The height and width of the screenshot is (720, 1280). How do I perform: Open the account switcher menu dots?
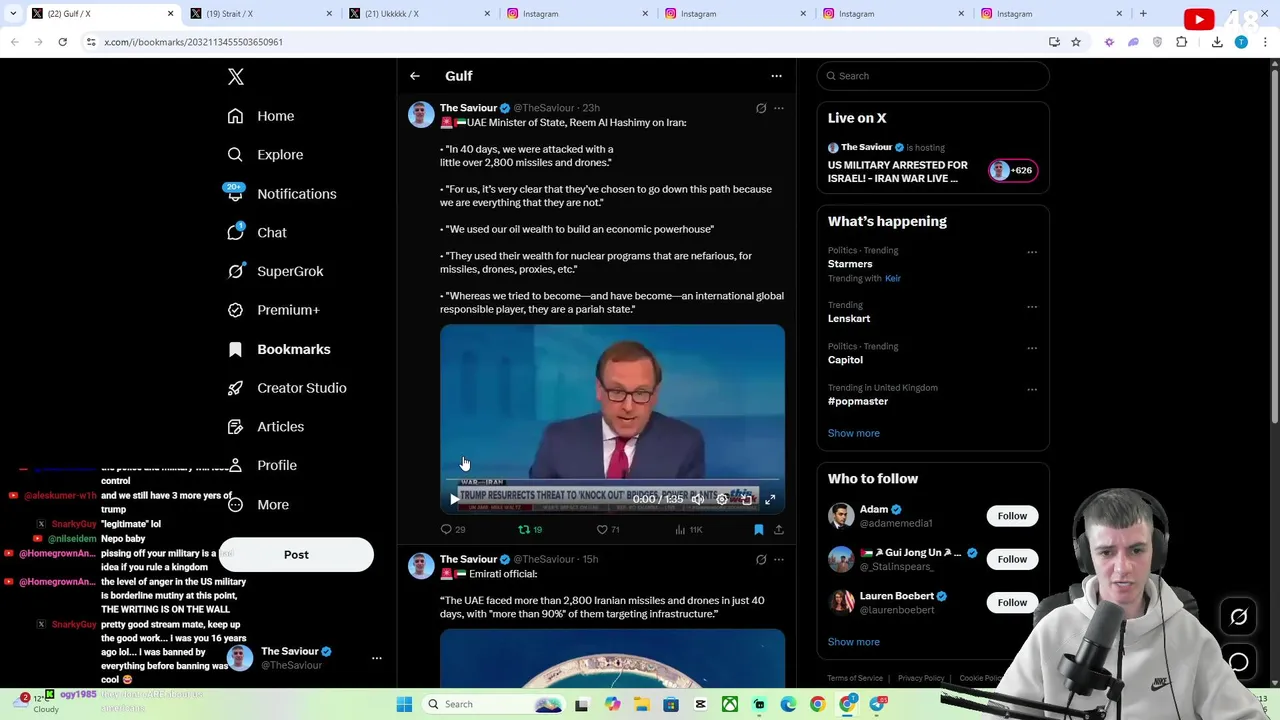[x=377, y=658]
